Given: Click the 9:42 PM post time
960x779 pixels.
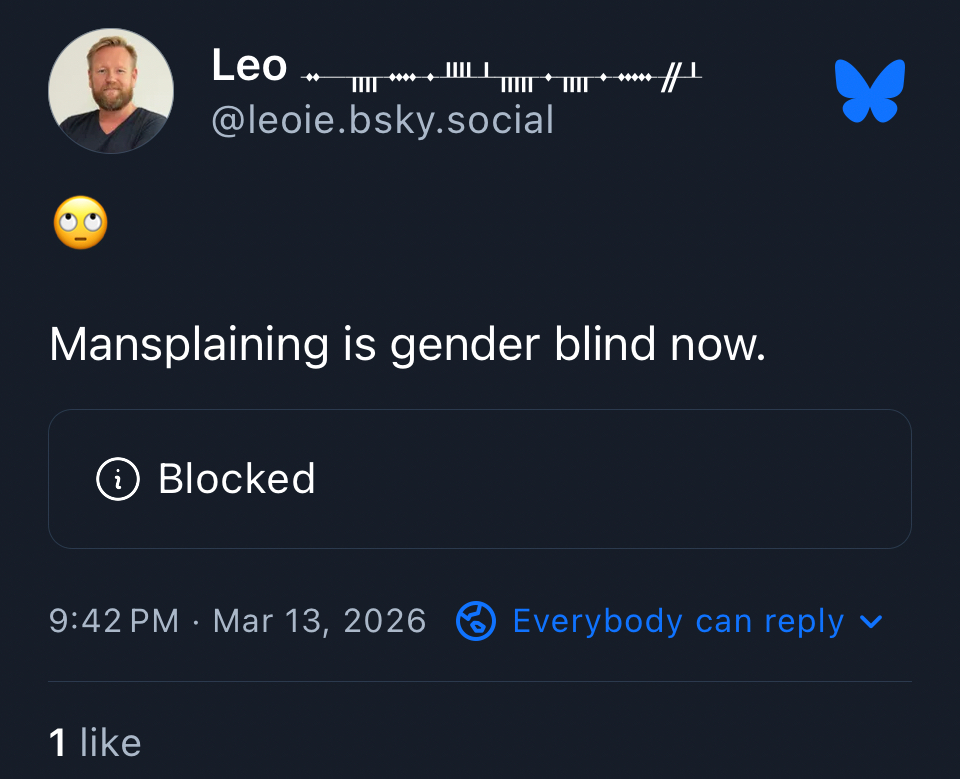Looking at the screenshot, I should pyautogui.click(x=113, y=621).
